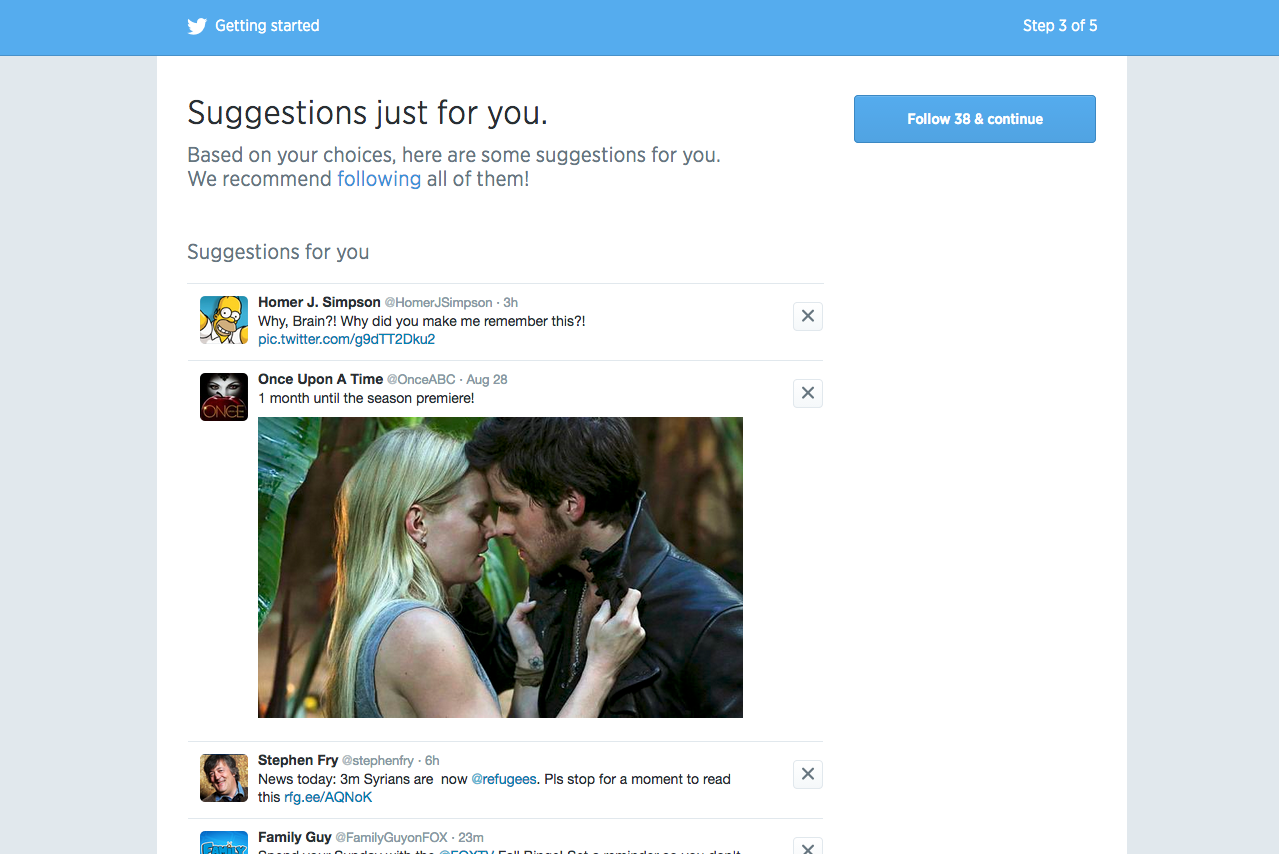Screen dimensions: 1279x854
Task: Open Once Upon A Time avatar
Action: point(224,397)
